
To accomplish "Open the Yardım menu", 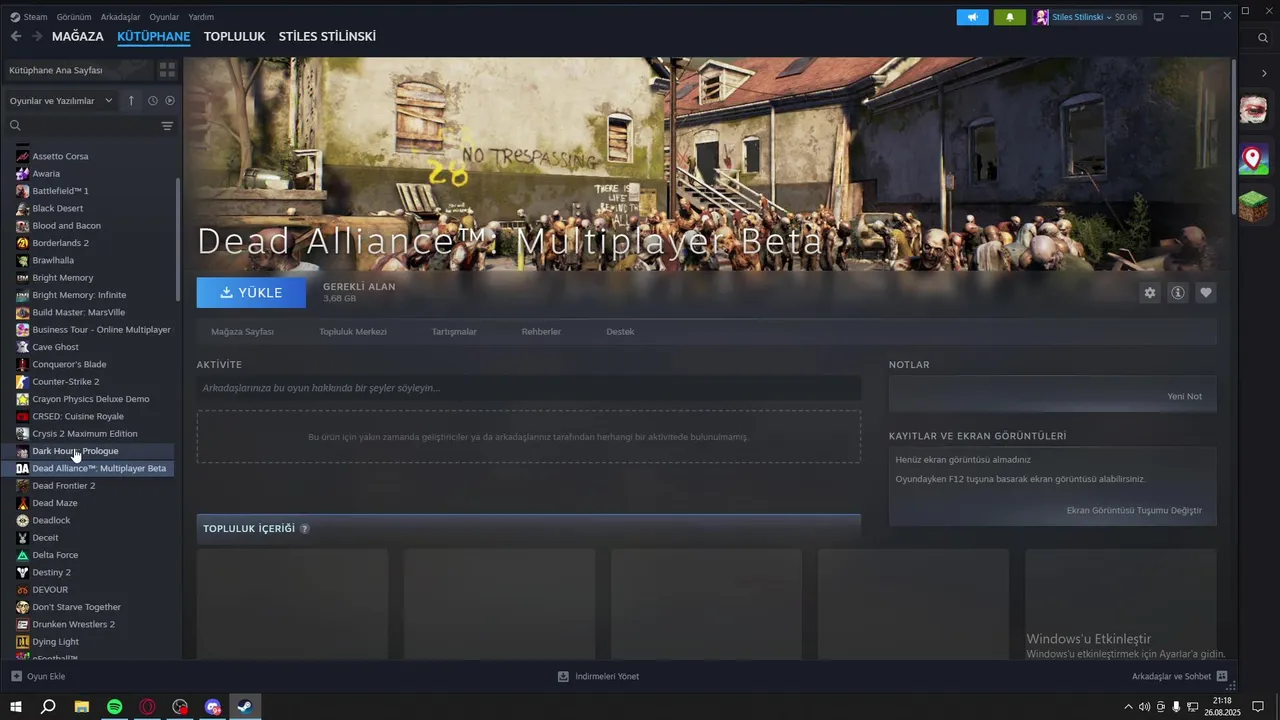I will pos(201,17).
